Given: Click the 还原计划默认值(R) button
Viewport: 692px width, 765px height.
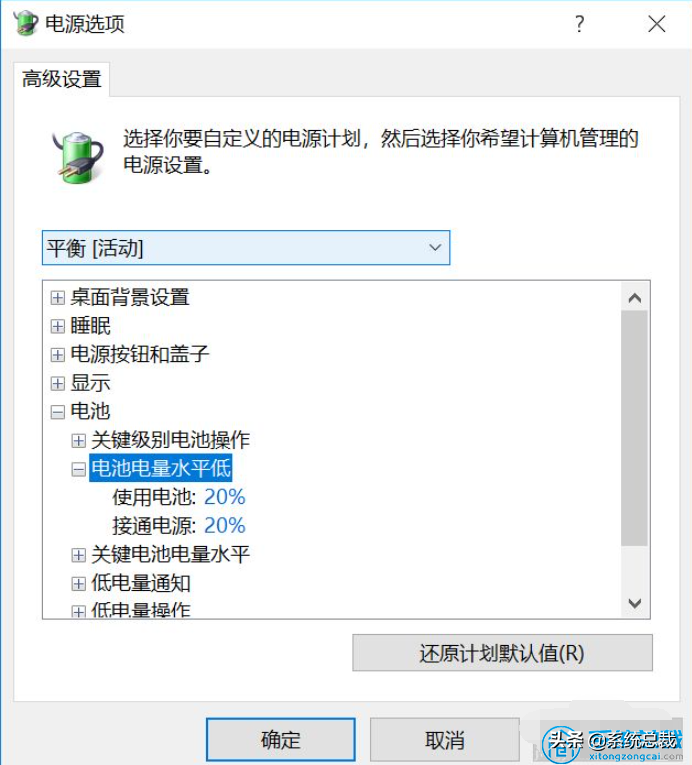Looking at the screenshot, I should (502, 653).
